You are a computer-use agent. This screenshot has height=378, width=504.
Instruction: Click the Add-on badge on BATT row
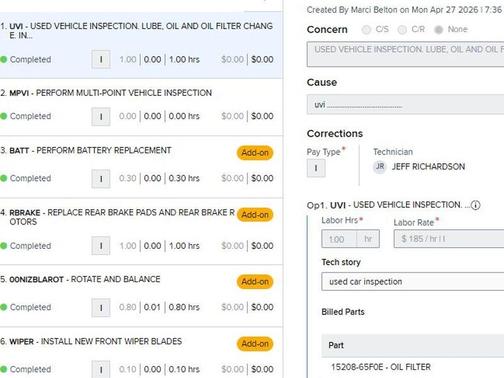[x=255, y=153]
